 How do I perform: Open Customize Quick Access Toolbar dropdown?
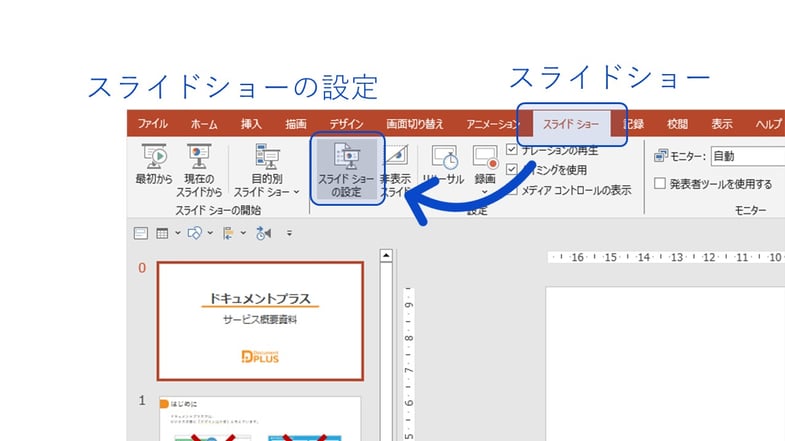point(289,233)
